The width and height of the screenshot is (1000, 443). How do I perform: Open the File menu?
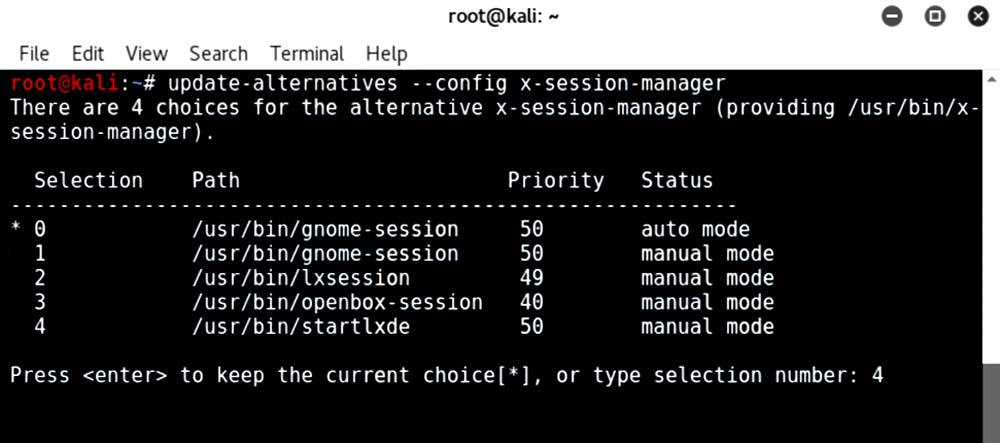pyautogui.click(x=34, y=53)
